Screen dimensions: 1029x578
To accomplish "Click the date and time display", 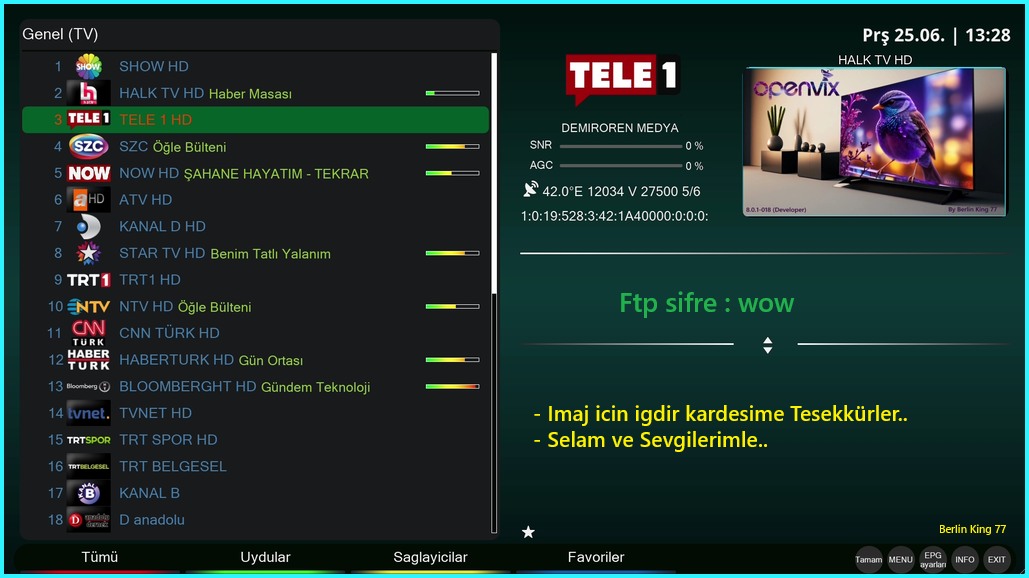I will pos(936,35).
